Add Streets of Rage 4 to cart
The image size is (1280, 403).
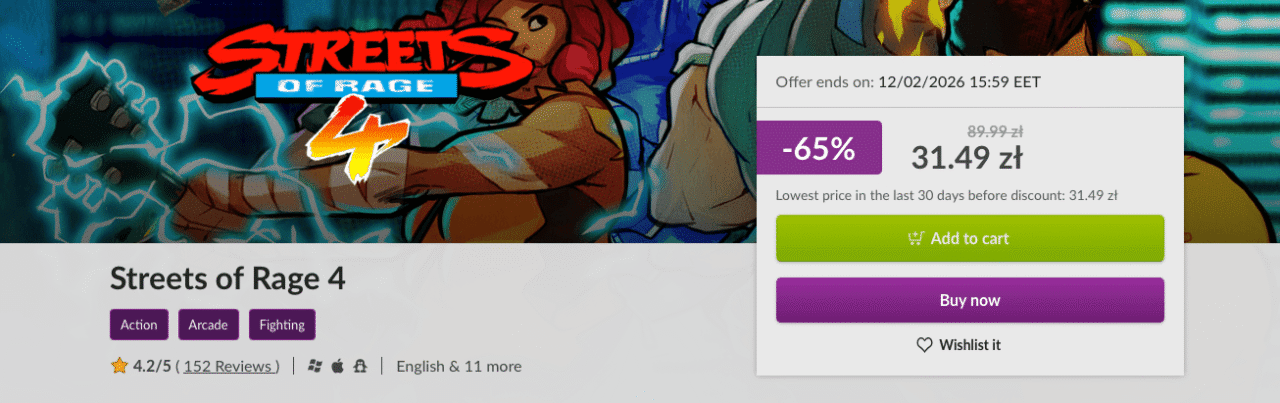[x=970, y=238]
